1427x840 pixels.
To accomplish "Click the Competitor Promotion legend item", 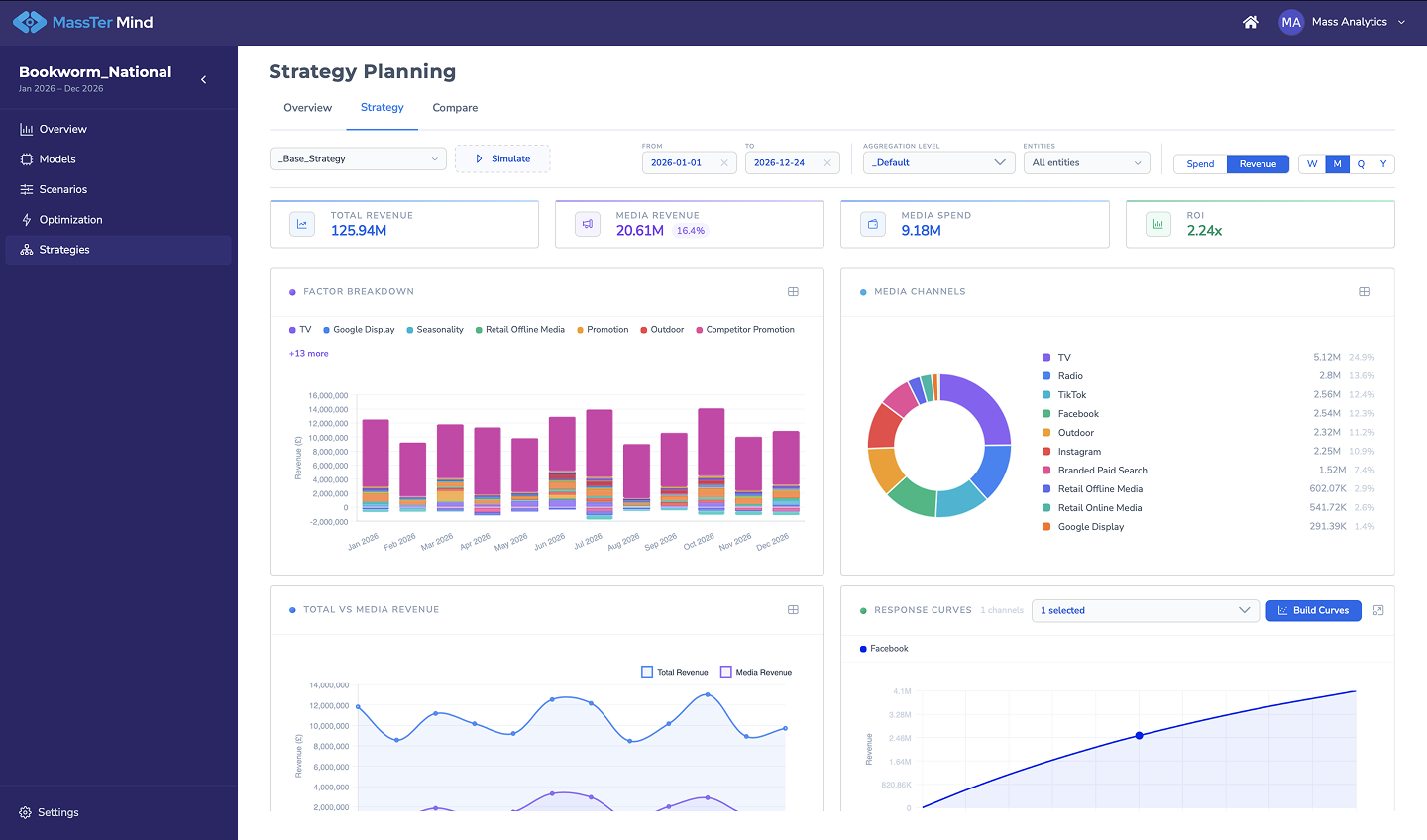I will tap(745, 330).
